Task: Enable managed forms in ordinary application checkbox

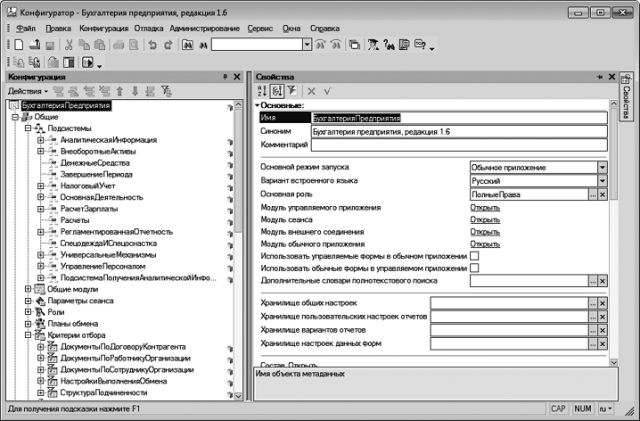Action: point(475,257)
